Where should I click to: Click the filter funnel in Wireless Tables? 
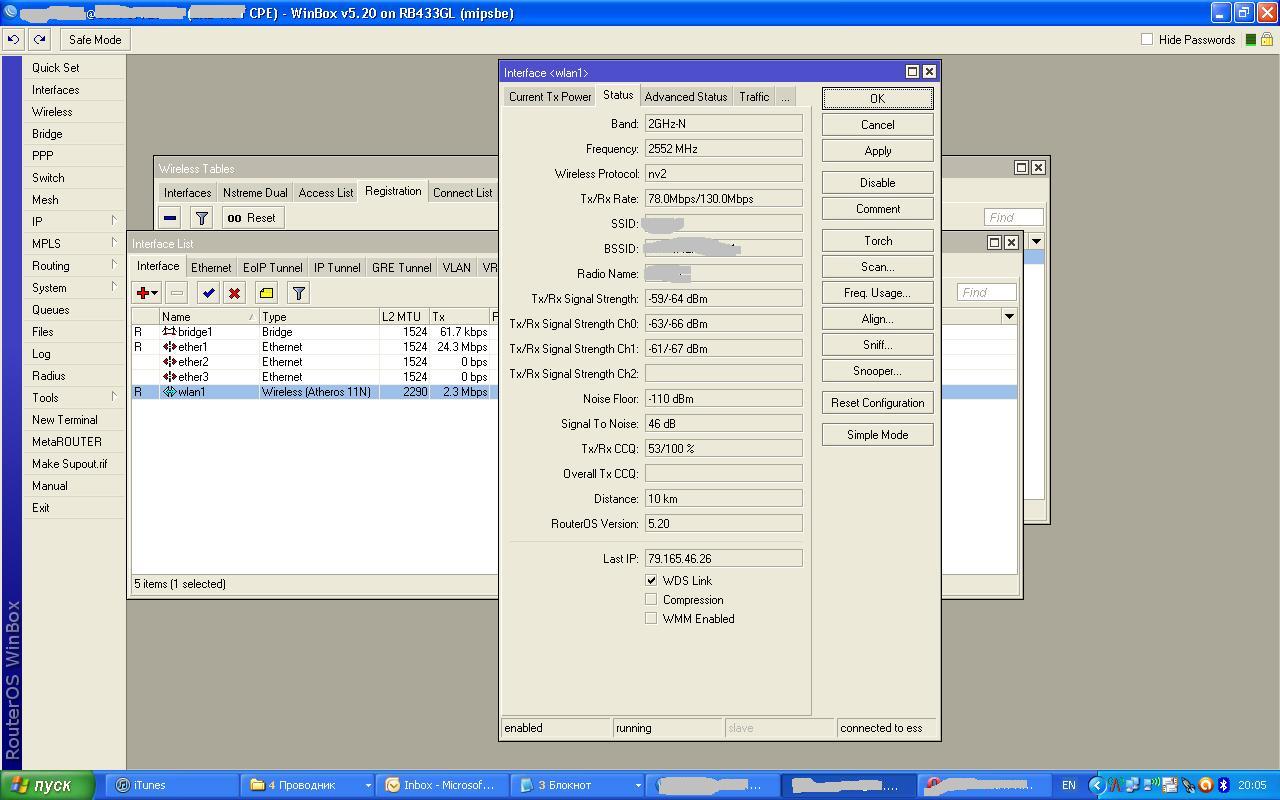(x=201, y=218)
